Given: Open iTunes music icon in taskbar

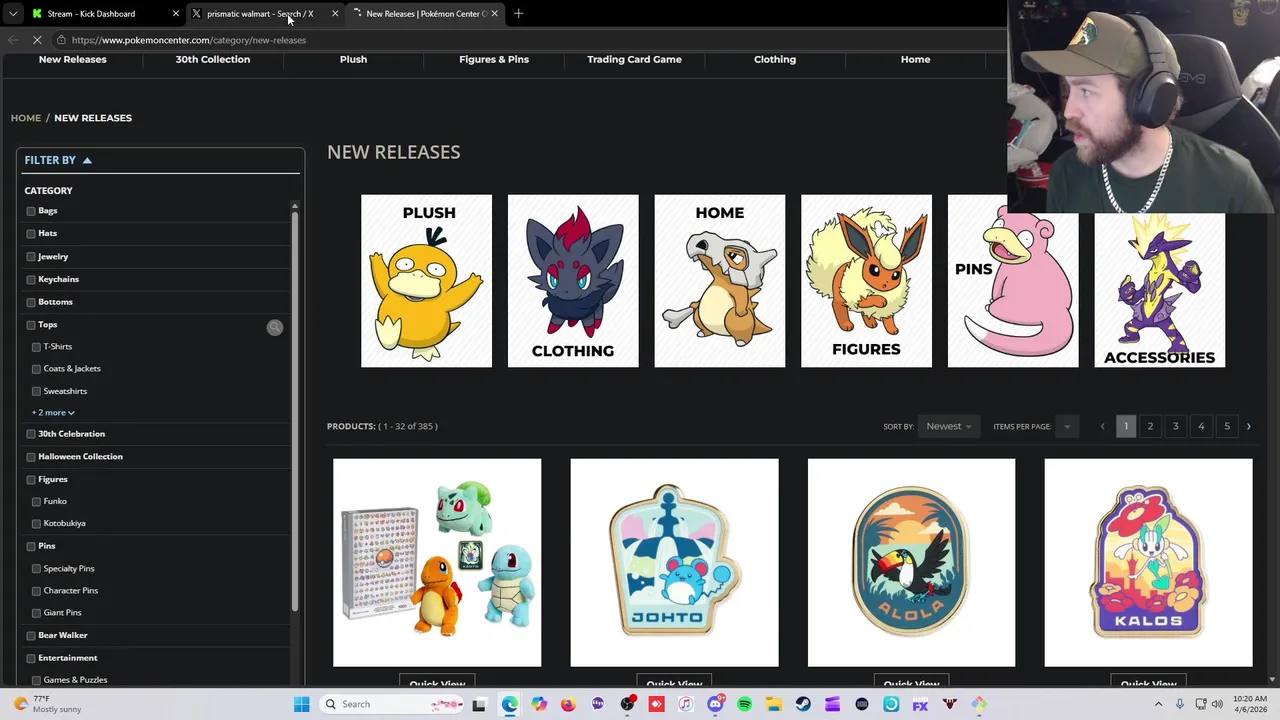Looking at the screenshot, I should click(x=685, y=704).
